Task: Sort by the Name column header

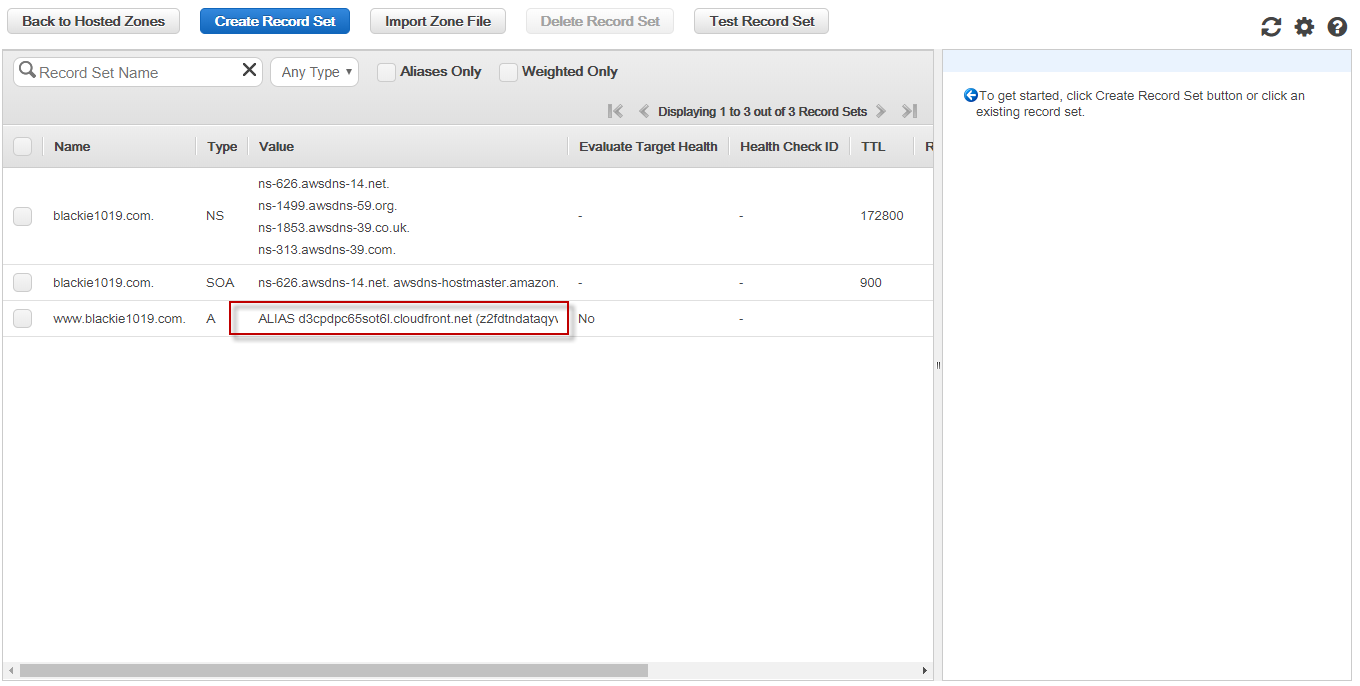Action: tap(72, 147)
